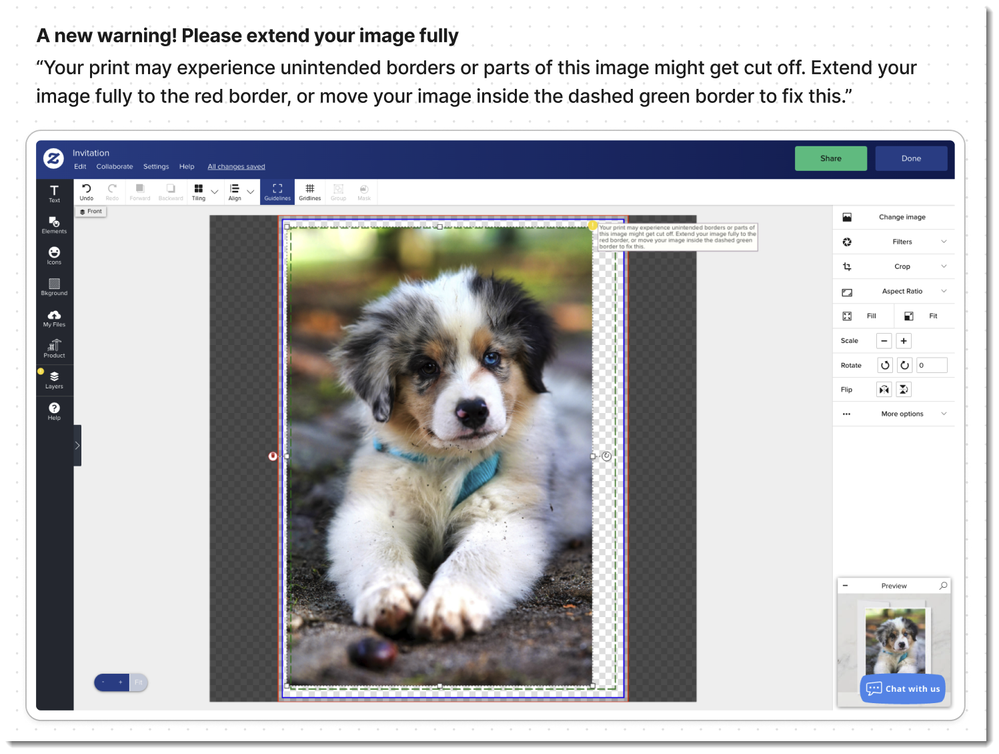Screen dimensions: 999x754
Task: Open the Settings menu
Action: click(156, 167)
